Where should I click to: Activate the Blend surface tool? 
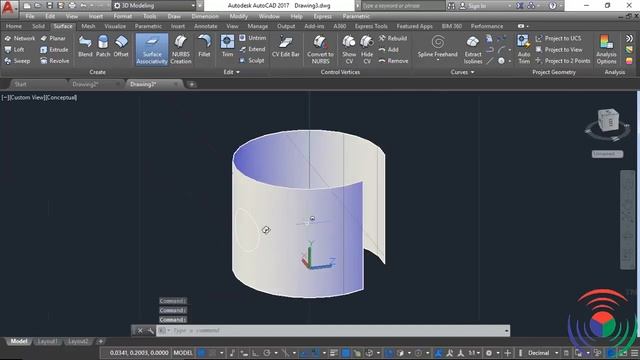(85, 46)
